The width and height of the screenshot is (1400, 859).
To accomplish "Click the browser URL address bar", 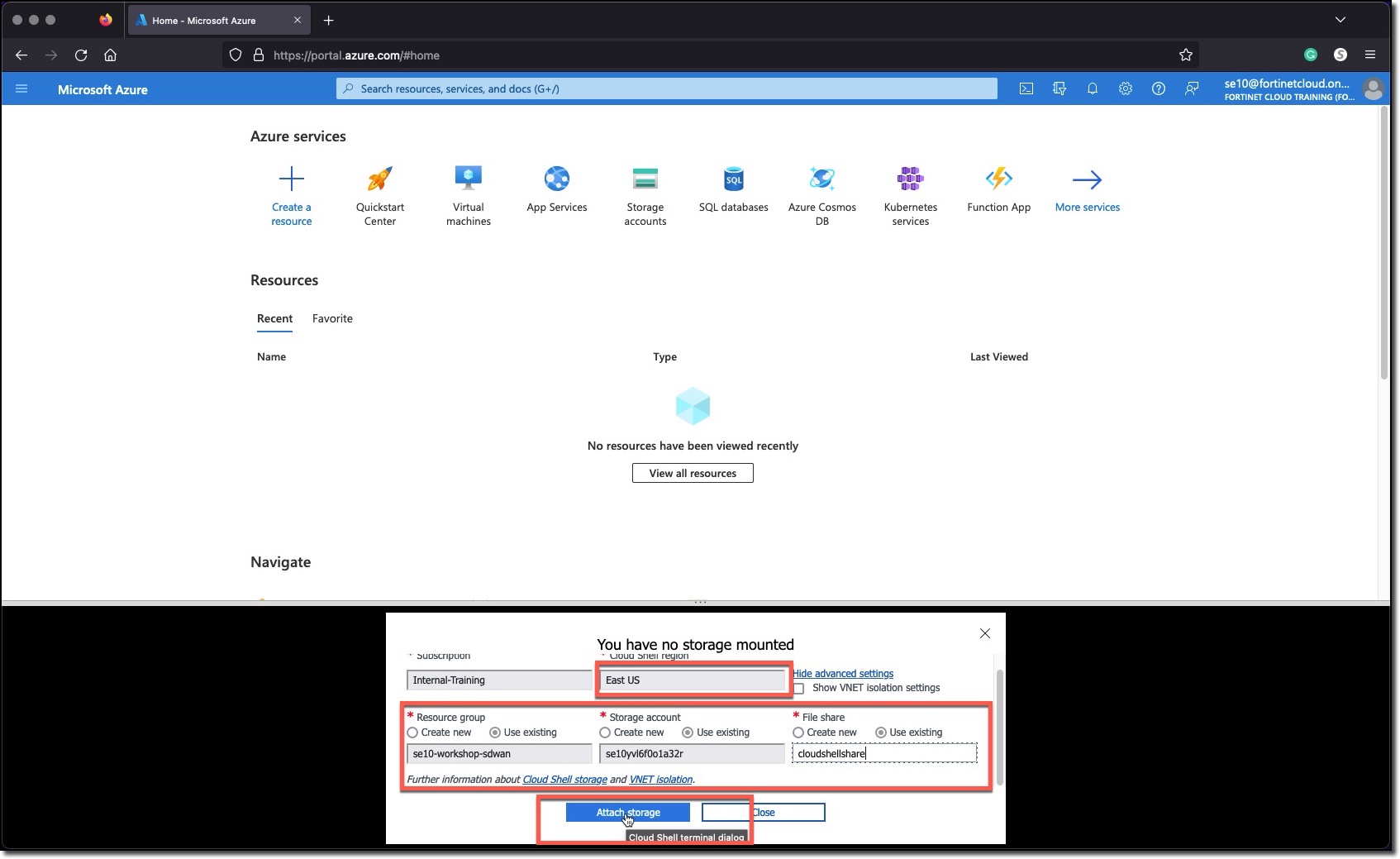I will pos(711,55).
